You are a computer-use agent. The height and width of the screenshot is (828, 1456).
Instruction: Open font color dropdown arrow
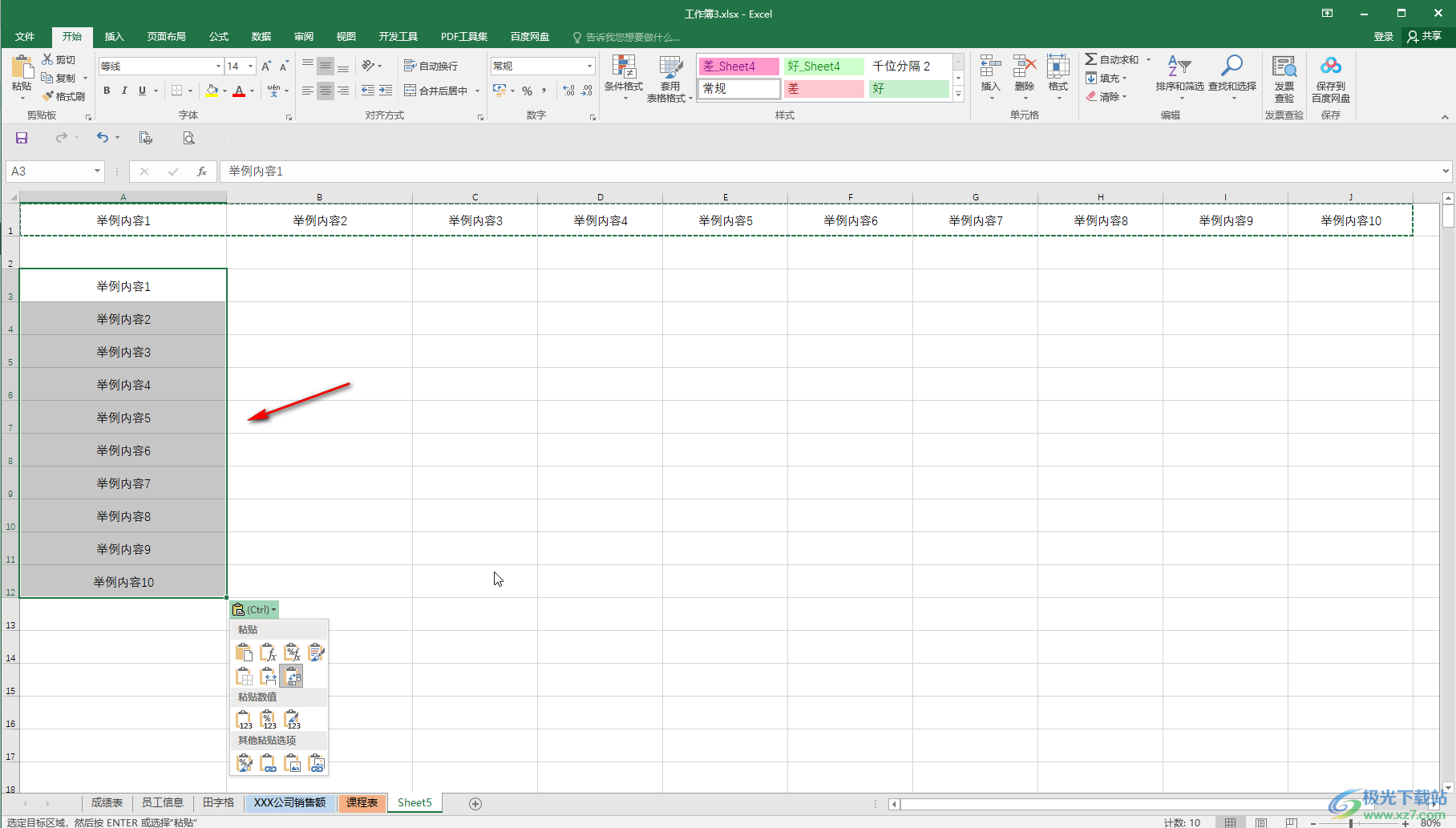[x=252, y=91]
